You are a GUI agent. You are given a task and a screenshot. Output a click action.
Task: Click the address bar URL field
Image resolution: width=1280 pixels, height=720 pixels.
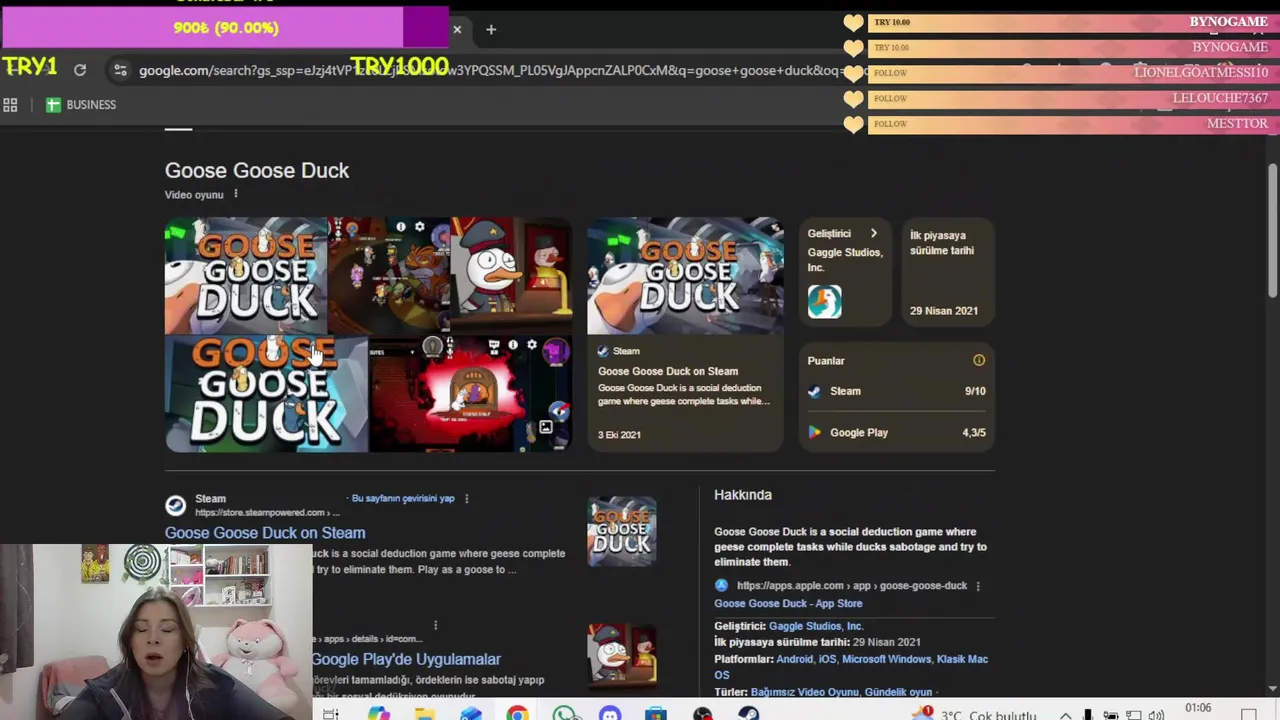coord(490,70)
